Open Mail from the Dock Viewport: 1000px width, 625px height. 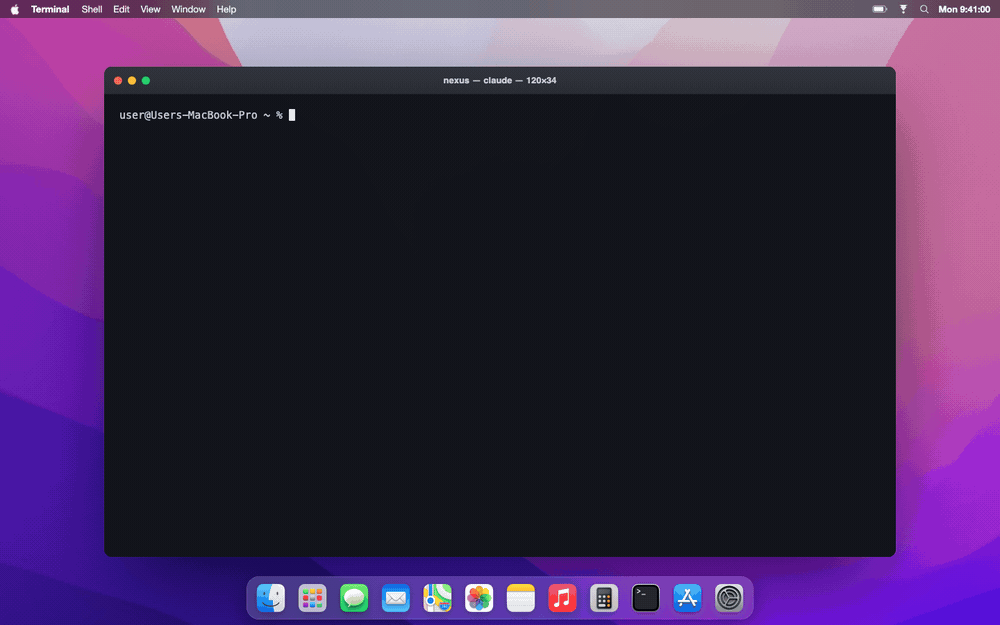[x=396, y=598]
